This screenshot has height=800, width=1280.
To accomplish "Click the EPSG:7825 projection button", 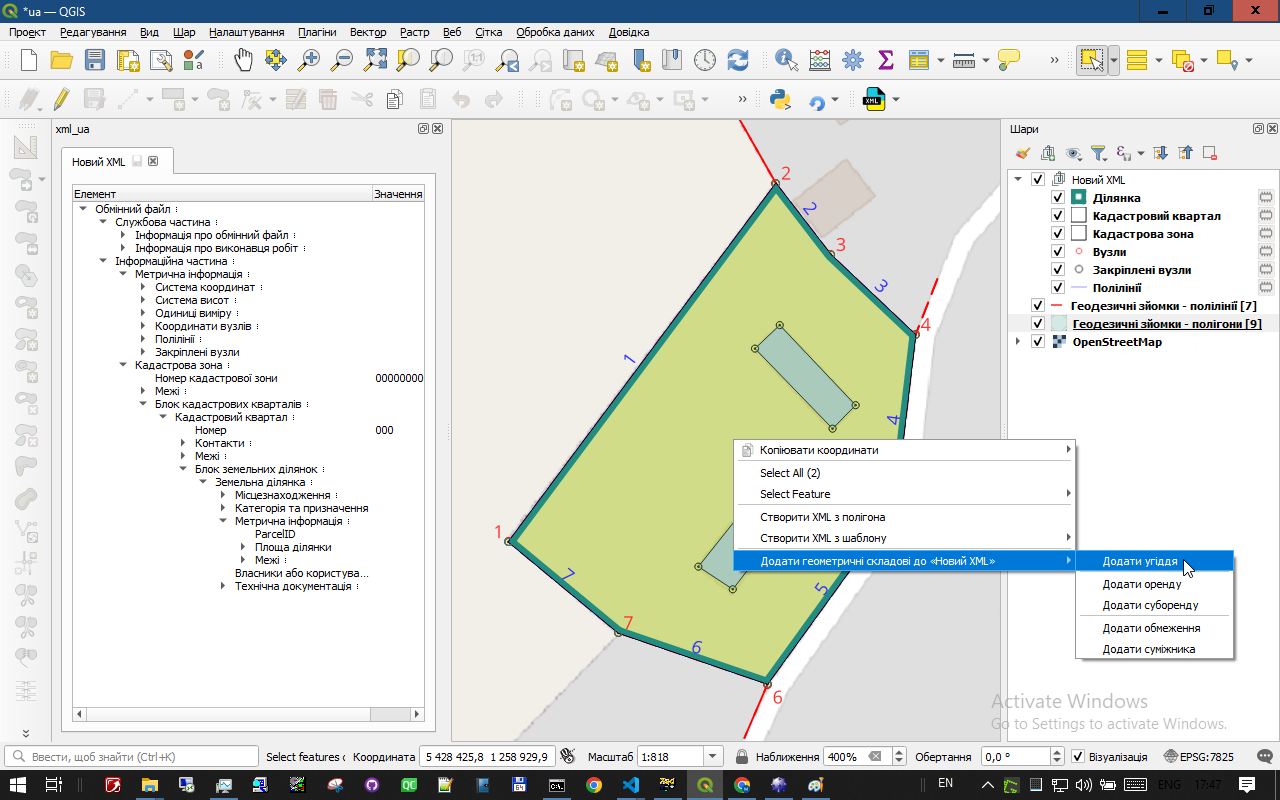I will tap(1200, 757).
